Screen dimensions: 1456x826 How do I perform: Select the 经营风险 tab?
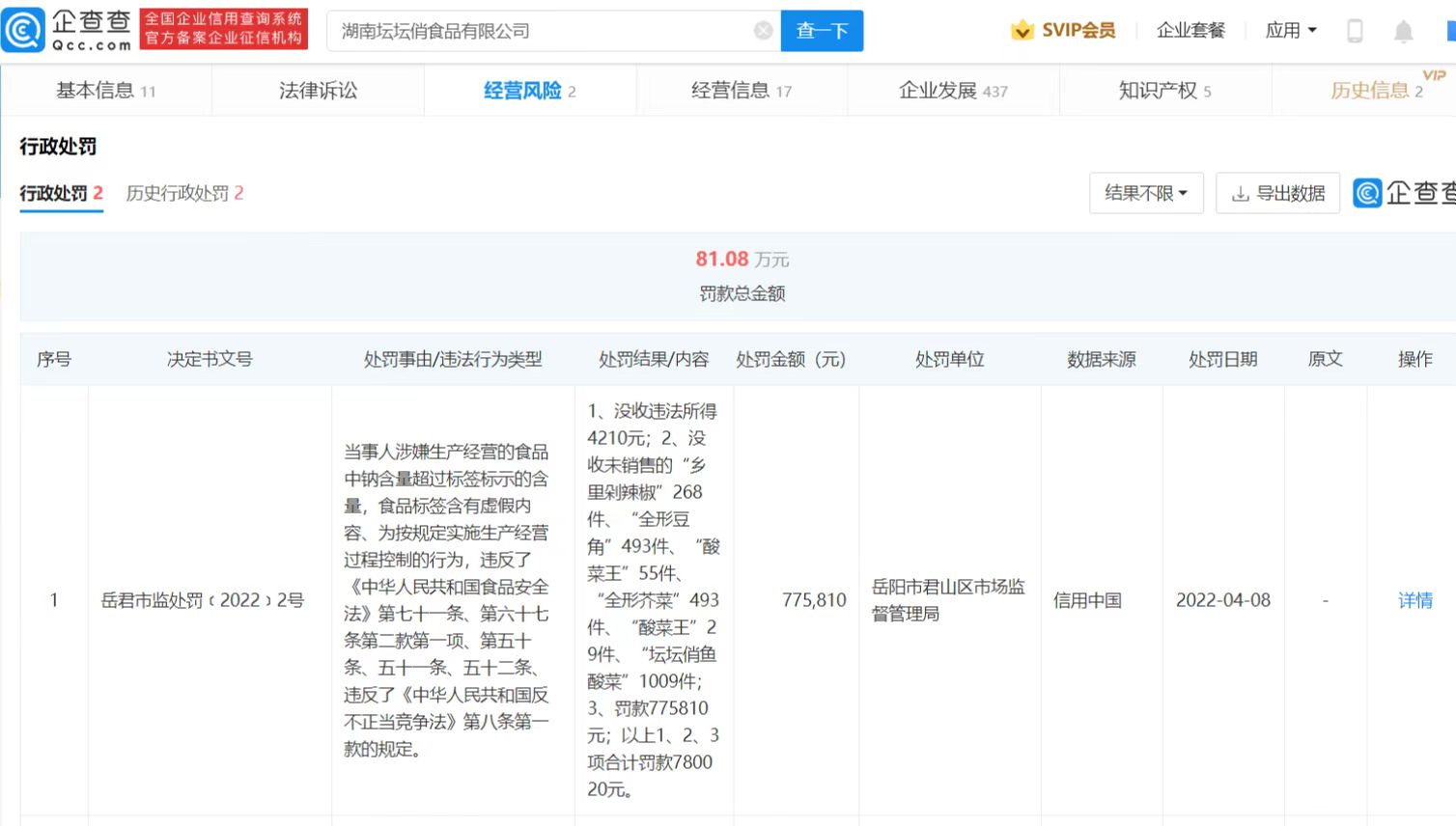[x=530, y=91]
